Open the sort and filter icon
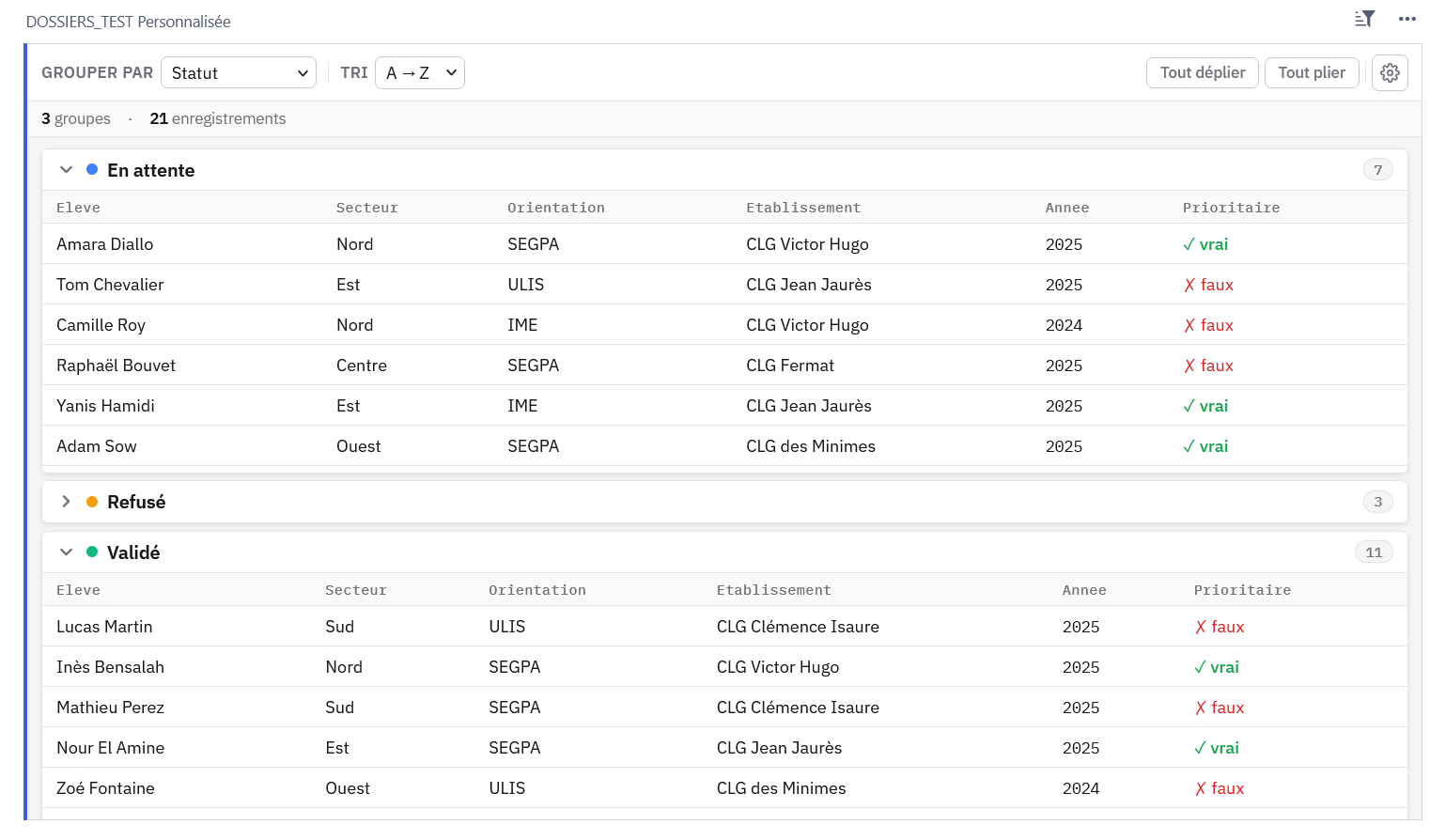Image resolution: width=1430 pixels, height=840 pixels. click(x=1364, y=19)
